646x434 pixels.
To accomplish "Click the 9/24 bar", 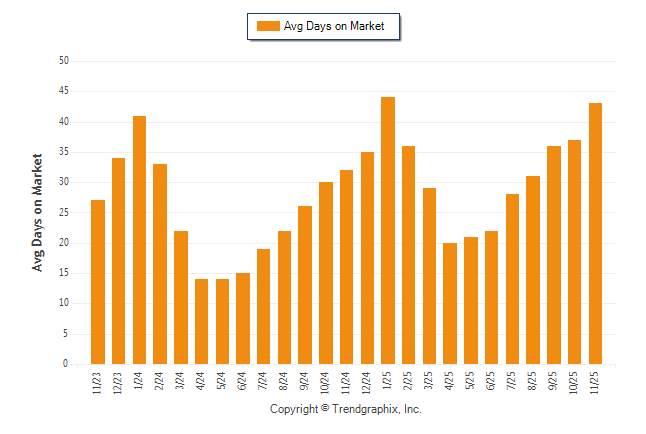I will pos(305,285).
